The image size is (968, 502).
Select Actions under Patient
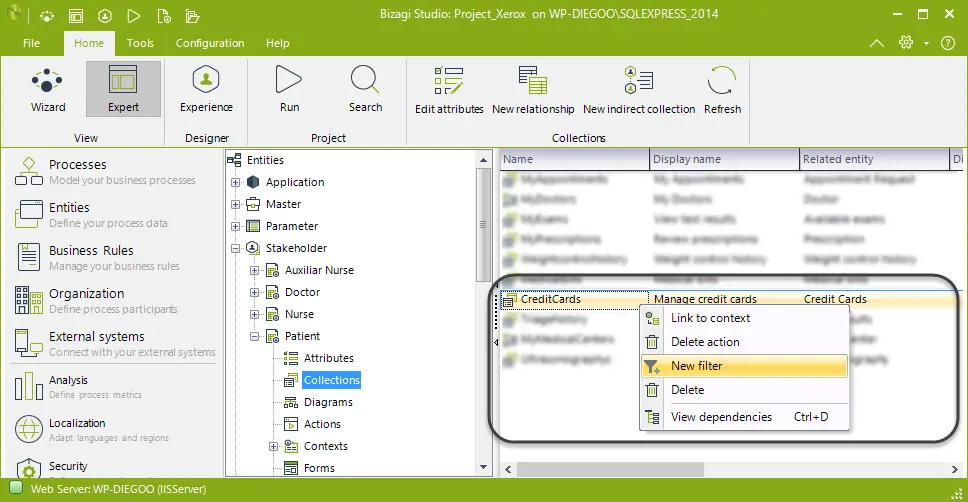pos(322,424)
